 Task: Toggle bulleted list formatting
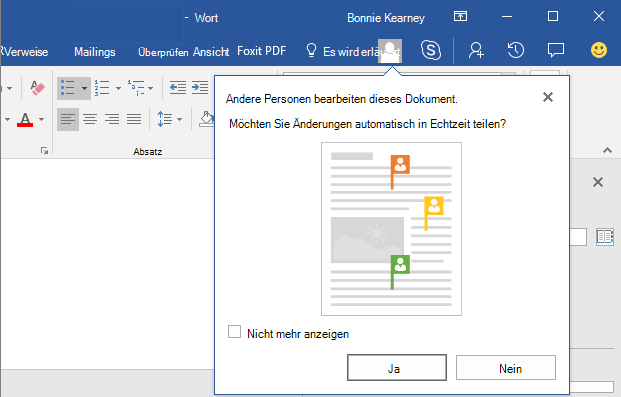[68, 88]
